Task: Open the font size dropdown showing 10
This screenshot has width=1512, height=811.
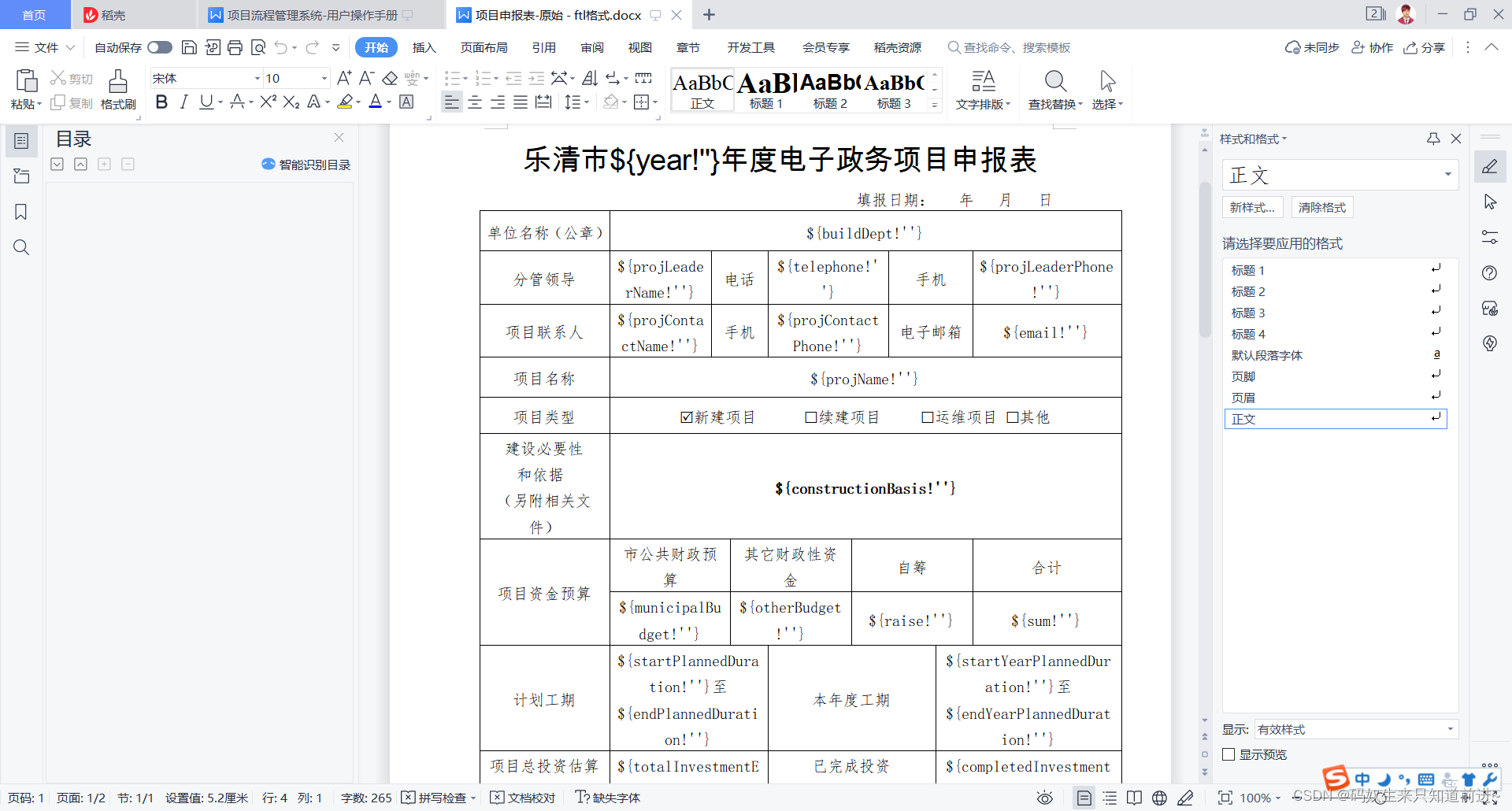Action: point(324,78)
